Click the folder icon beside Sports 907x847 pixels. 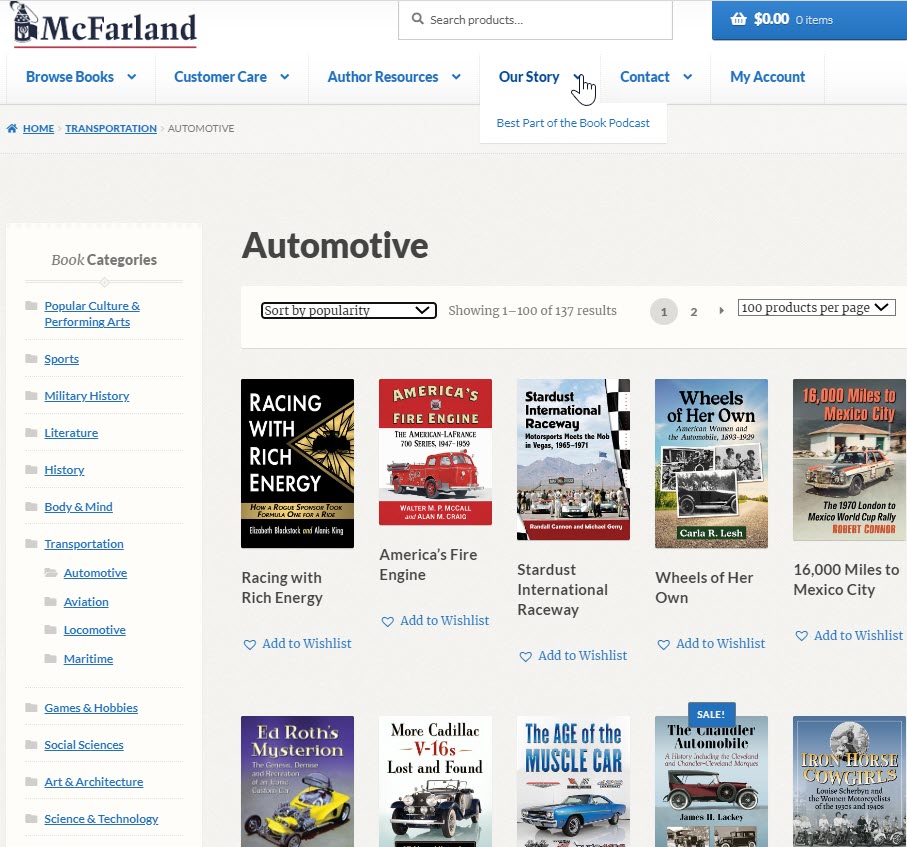click(32, 359)
